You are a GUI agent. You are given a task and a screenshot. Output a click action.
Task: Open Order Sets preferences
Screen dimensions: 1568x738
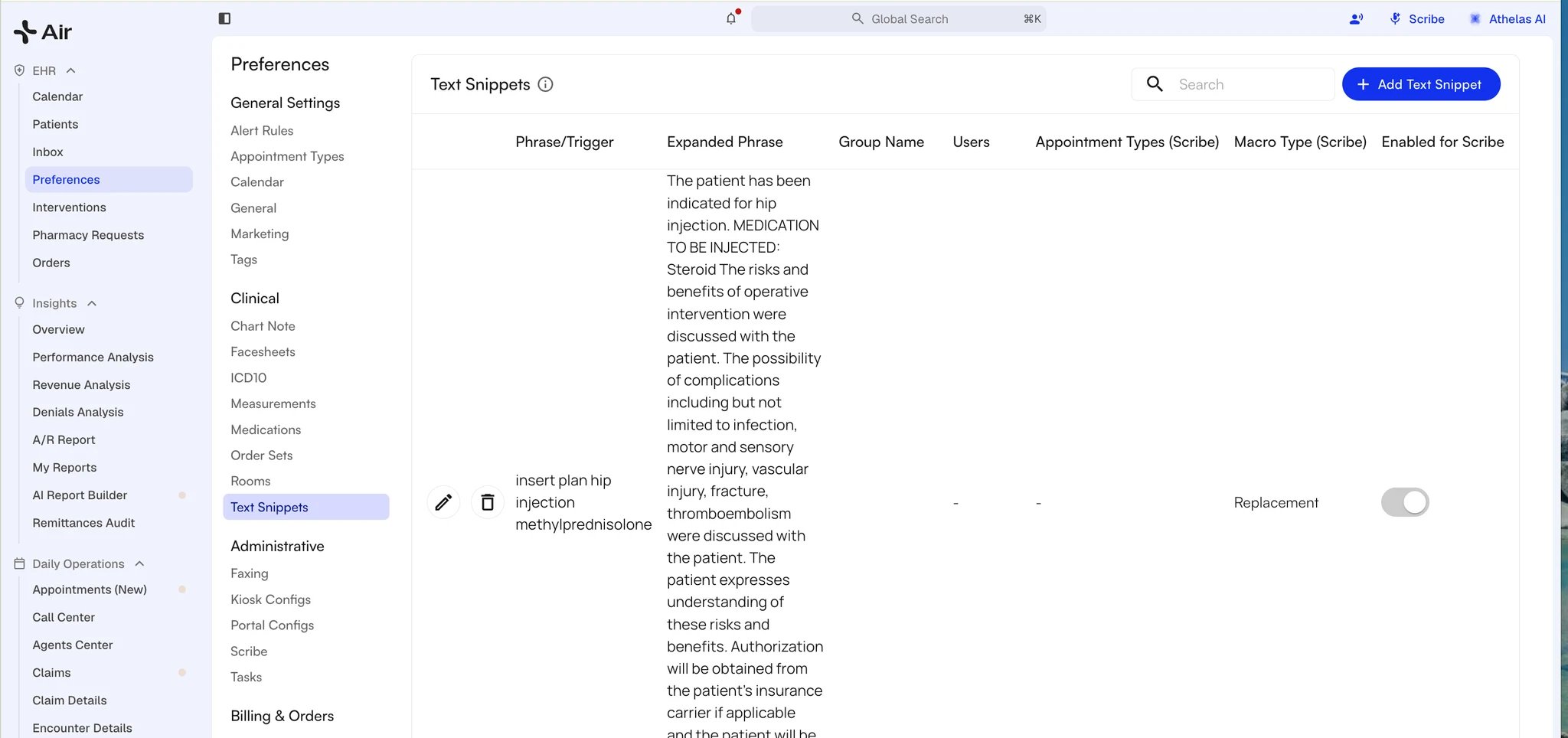pyautogui.click(x=261, y=456)
